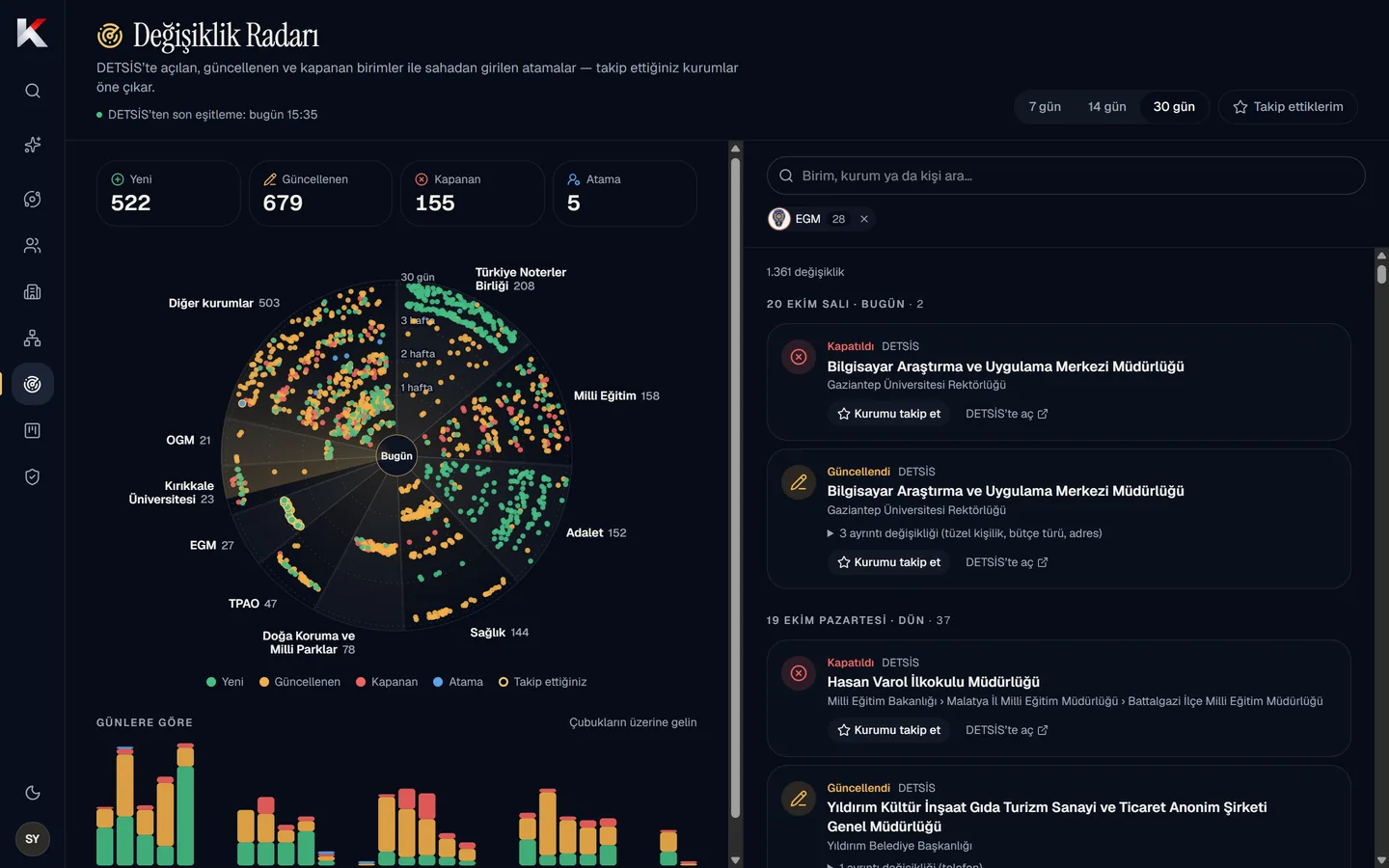Click Kurumu takip et on the Güncellendi Bilgisayar Araştırma card

pyautogui.click(x=888, y=562)
